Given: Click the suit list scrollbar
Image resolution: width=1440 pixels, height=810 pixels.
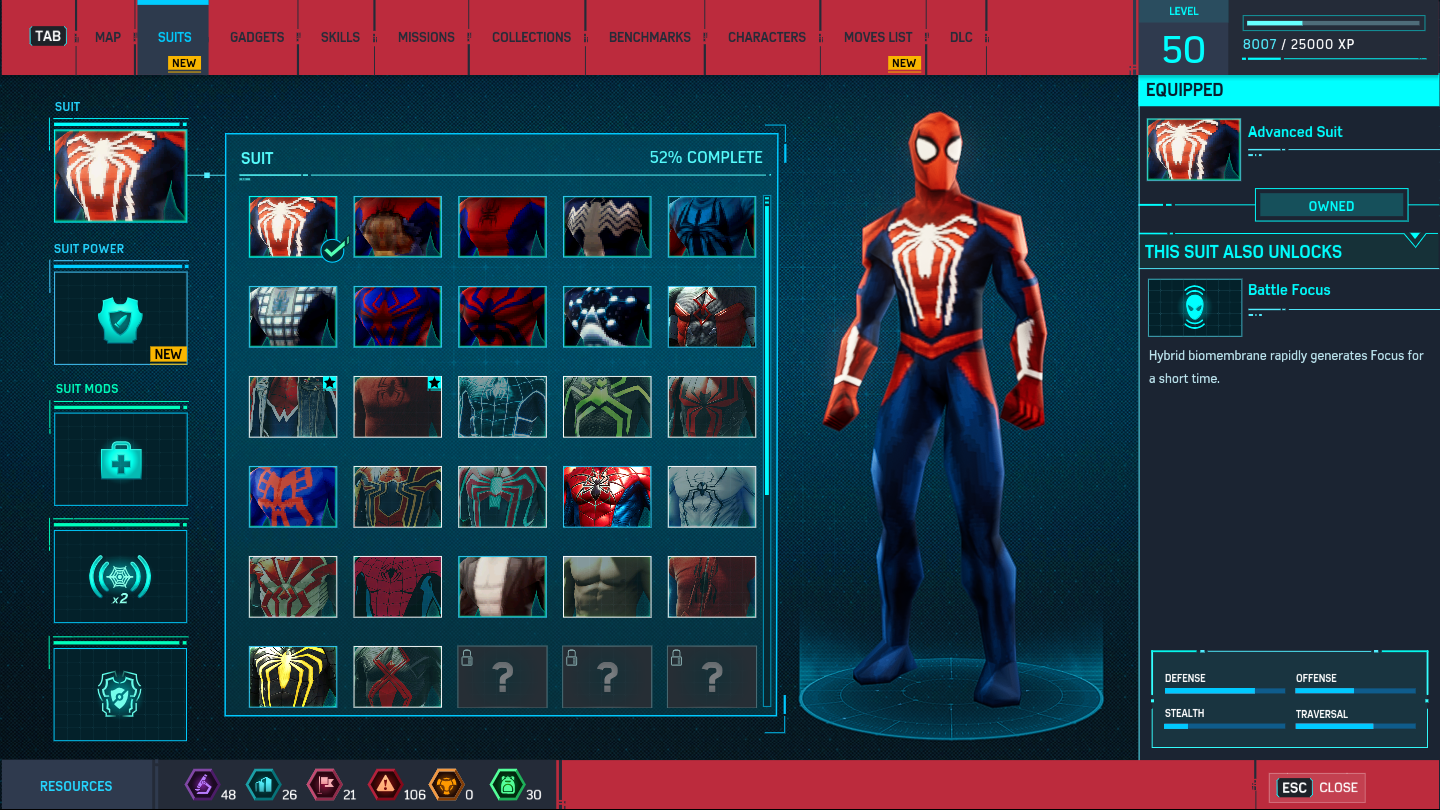Looking at the screenshot, I should pyautogui.click(x=767, y=350).
